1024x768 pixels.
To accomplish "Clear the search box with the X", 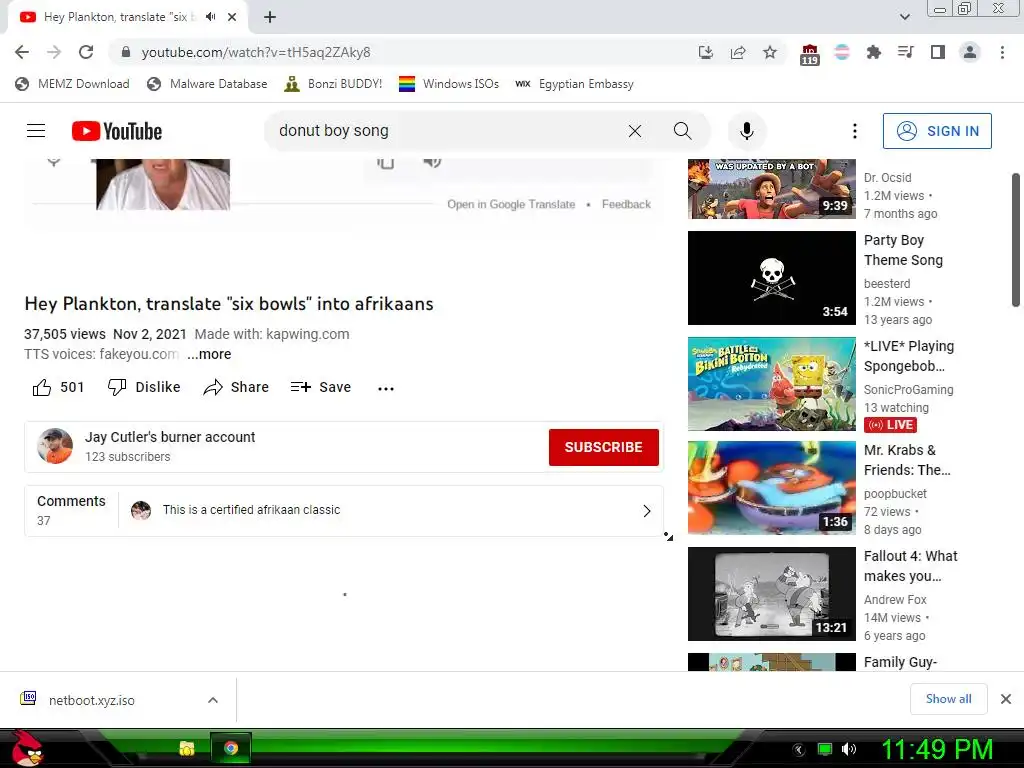I will point(634,131).
